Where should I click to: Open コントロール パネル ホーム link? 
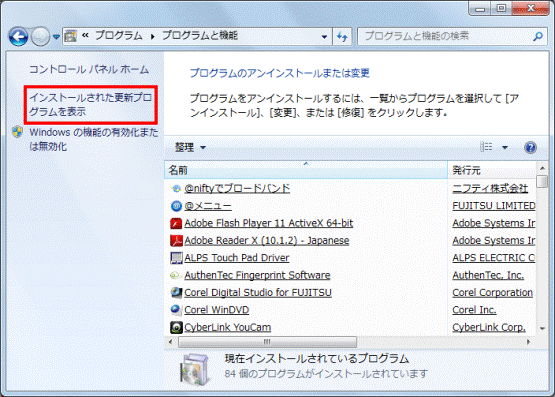click(x=89, y=69)
